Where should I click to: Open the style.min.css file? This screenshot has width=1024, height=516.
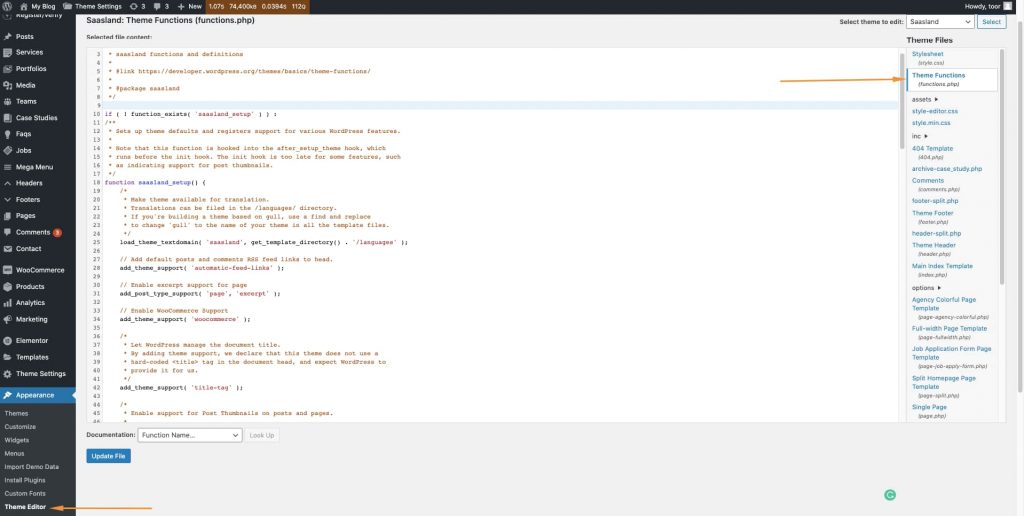tap(931, 123)
